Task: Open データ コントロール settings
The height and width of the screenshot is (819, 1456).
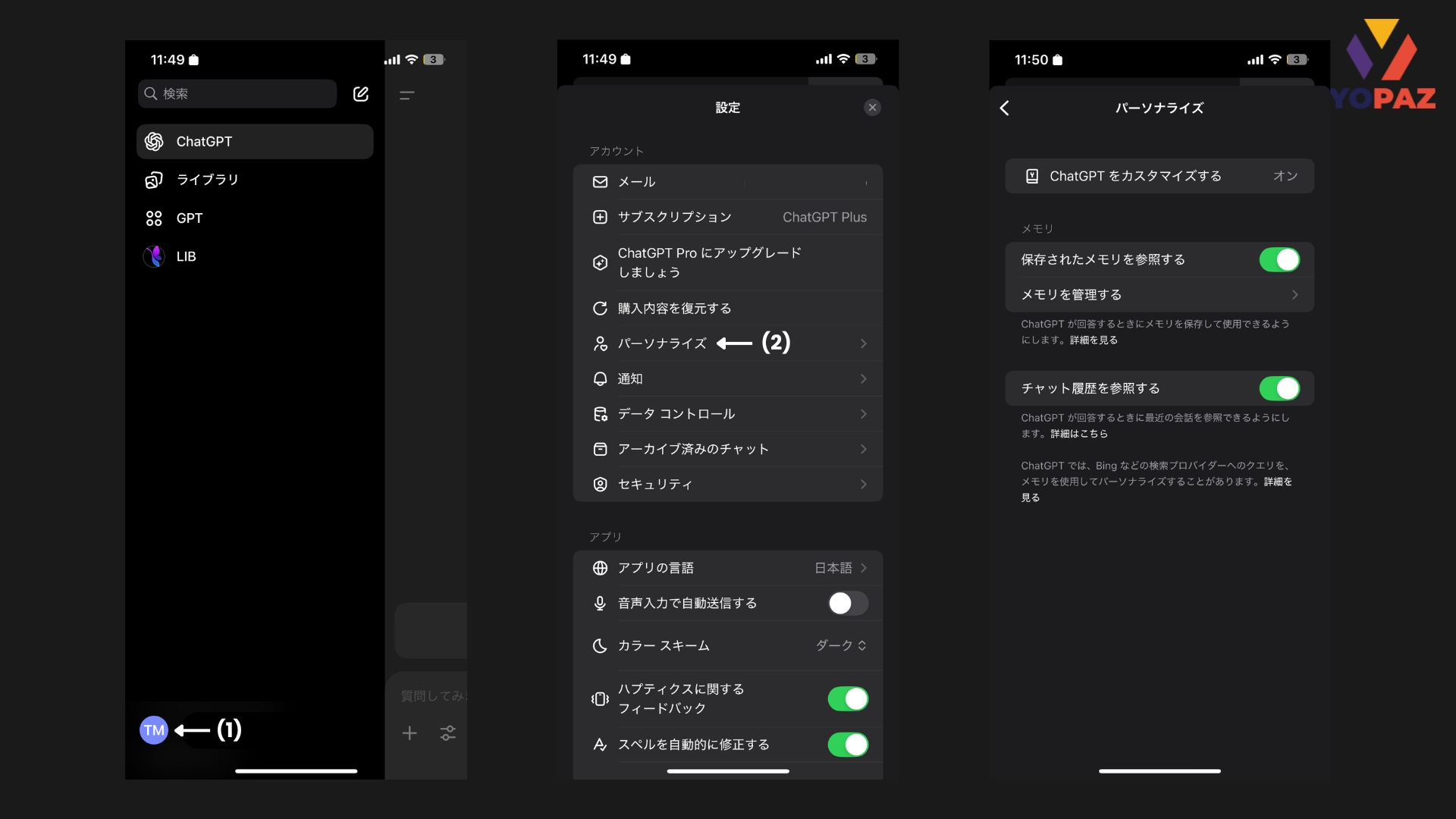Action: (x=728, y=414)
